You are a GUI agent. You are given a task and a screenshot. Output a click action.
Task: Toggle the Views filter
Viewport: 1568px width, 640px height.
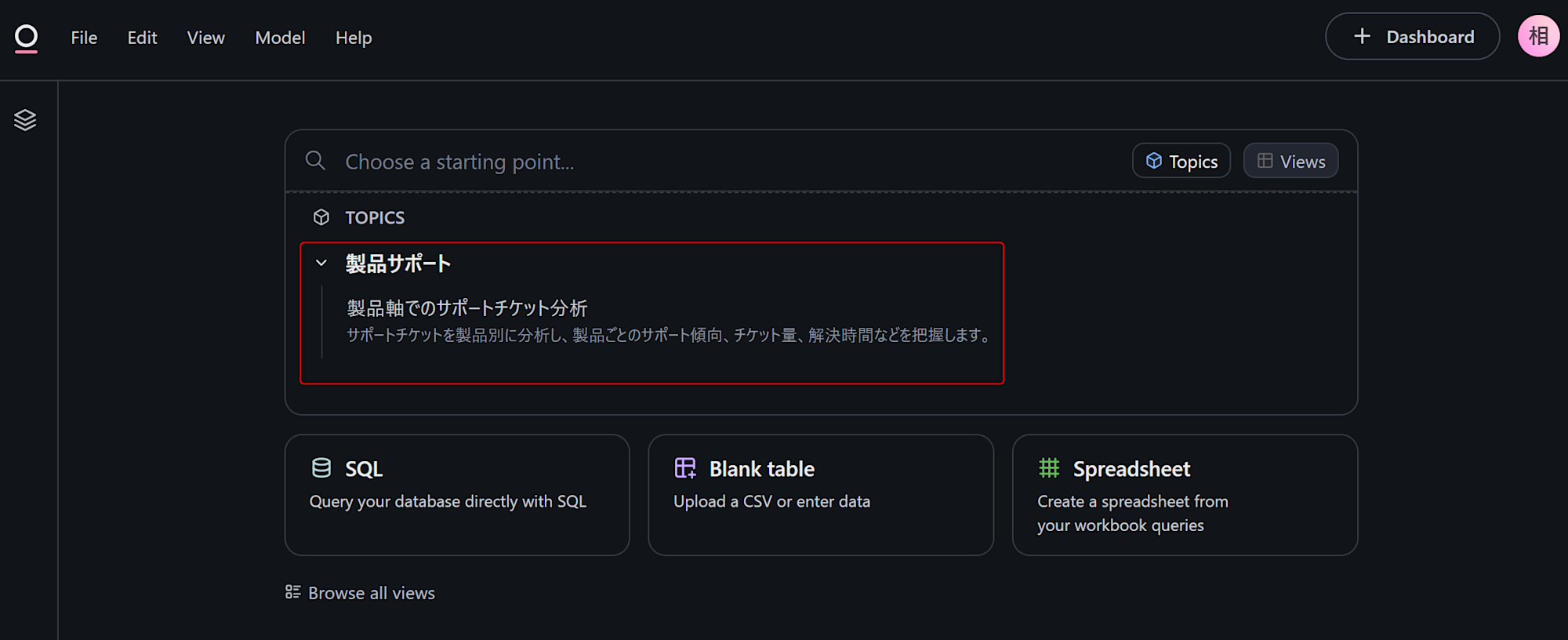[1290, 161]
